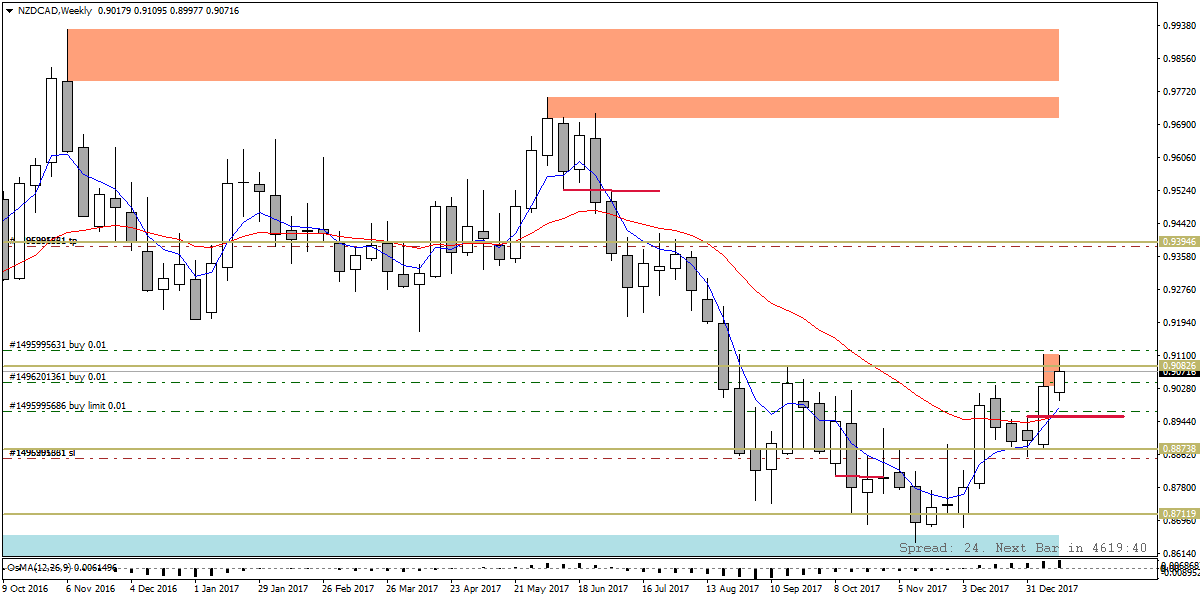Click the 3 Dec 2017 date label
This screenshot has width=1200, height=600.
tap(985, 590)
